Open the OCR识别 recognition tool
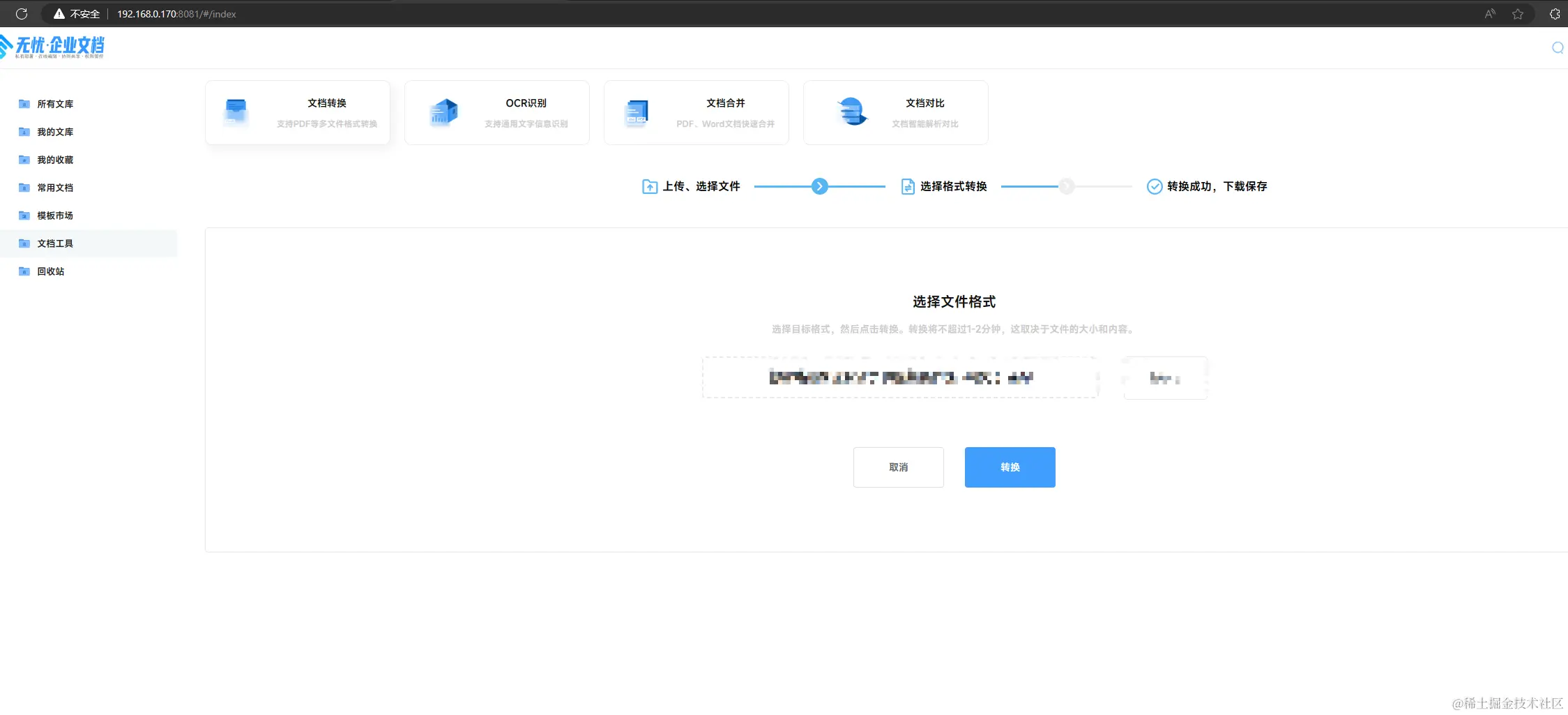 pyautogui.click(x=496, y=112)
